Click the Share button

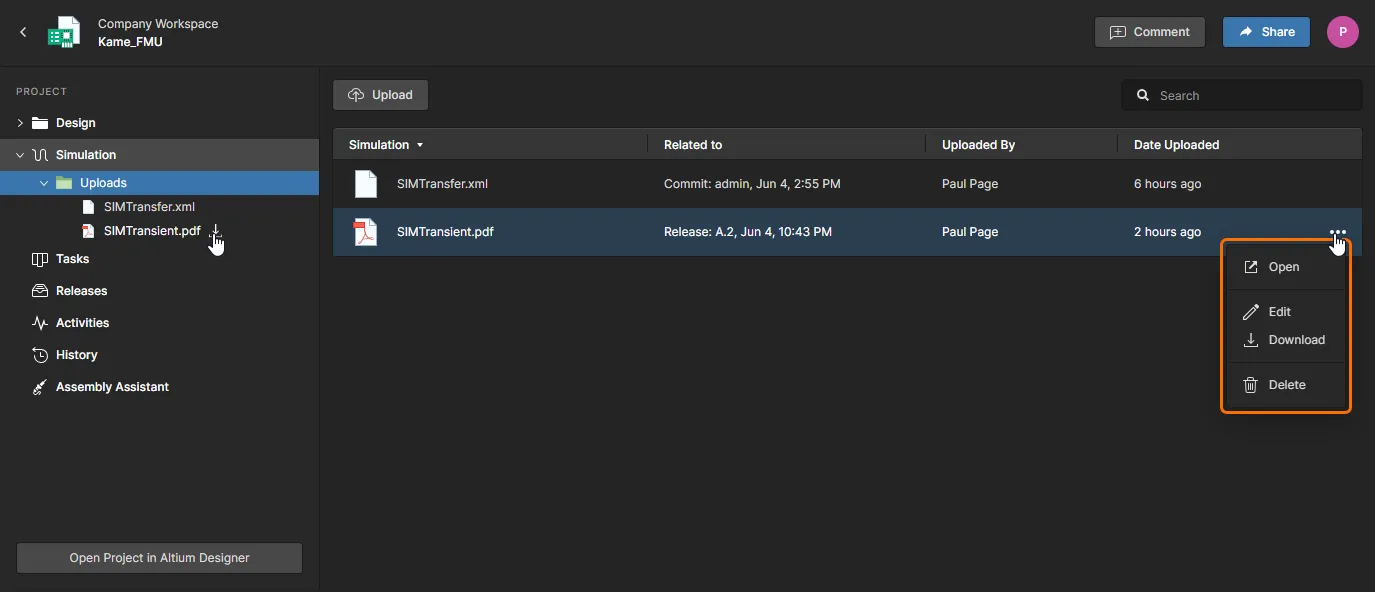pos(1266,32)
